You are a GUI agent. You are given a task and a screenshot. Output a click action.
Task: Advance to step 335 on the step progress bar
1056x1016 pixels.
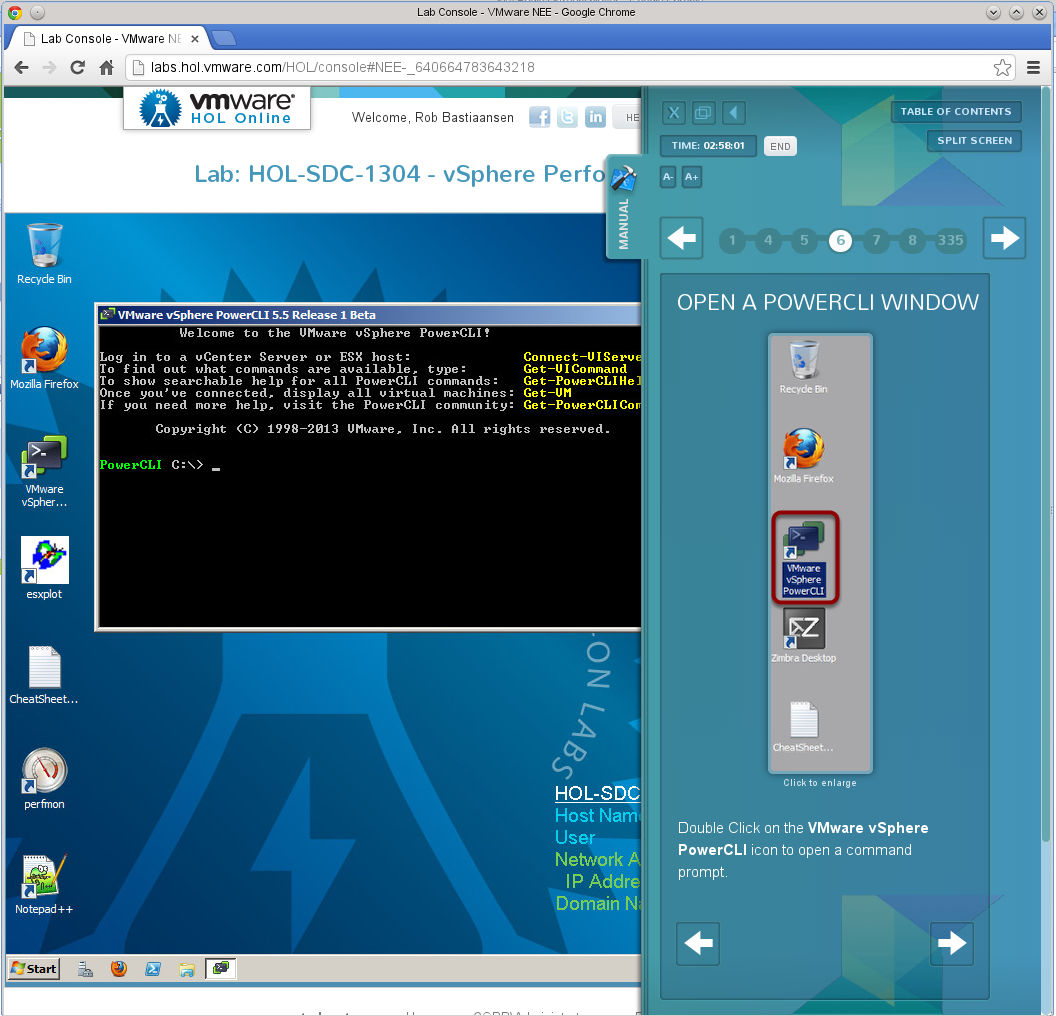point(950,240)
